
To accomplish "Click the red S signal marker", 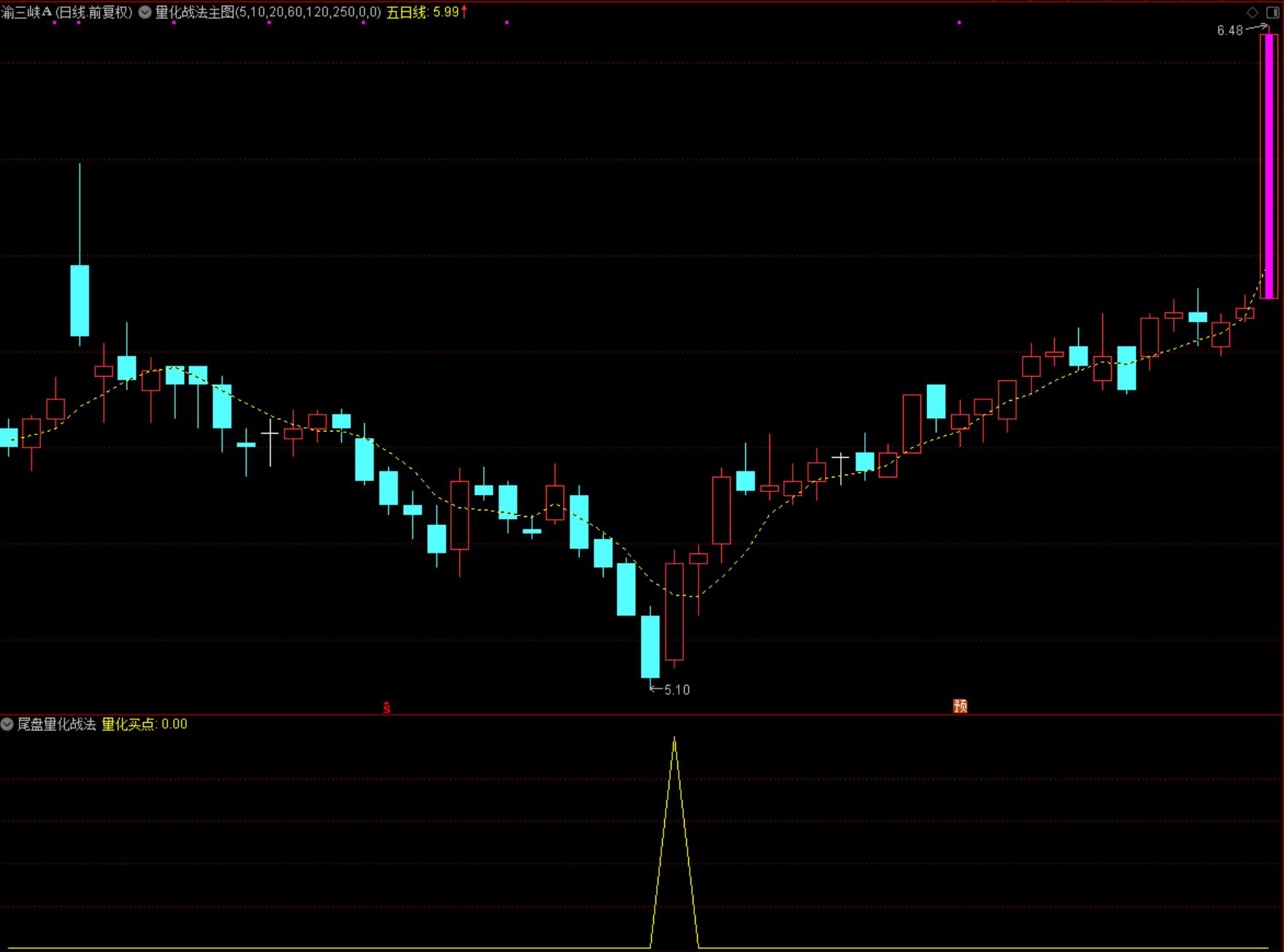I will coord(387,707).
